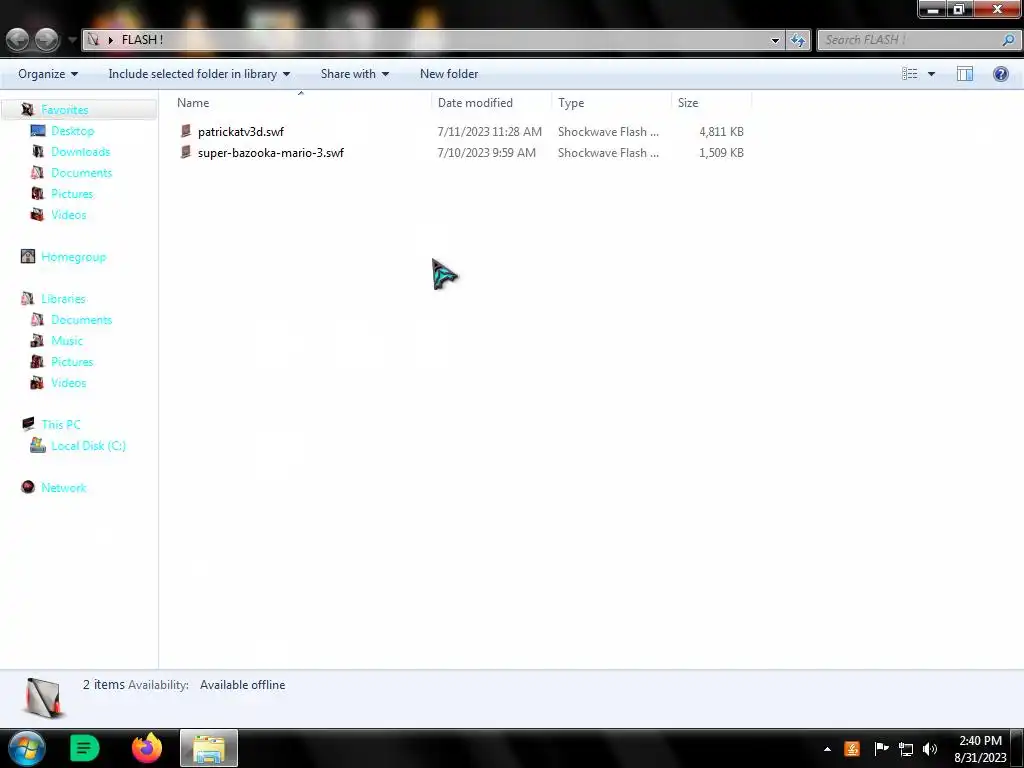Image resolution: width=1024 pixels, height=768 pixels.
Task: Expand the address bar history dropdown
Action: (775, 40)
